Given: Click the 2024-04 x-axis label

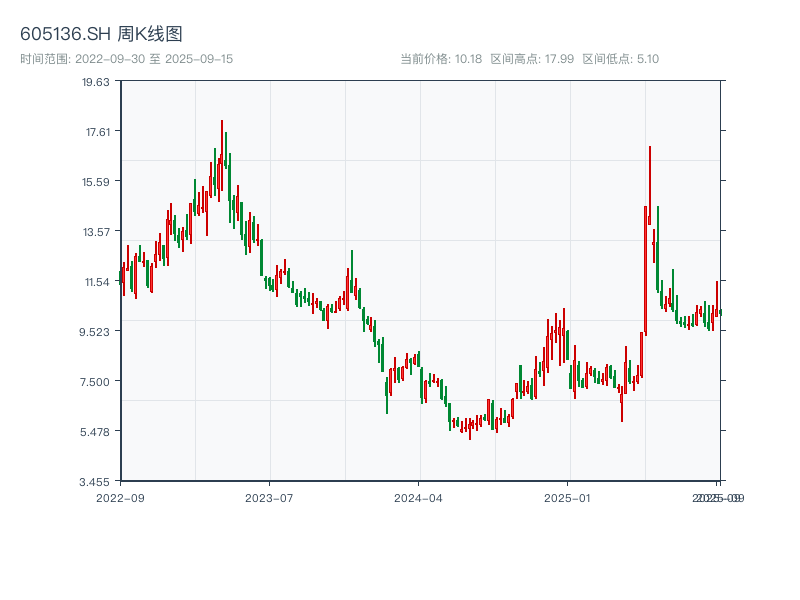Looking at the screenshot, I should click(x=418, y=498).
